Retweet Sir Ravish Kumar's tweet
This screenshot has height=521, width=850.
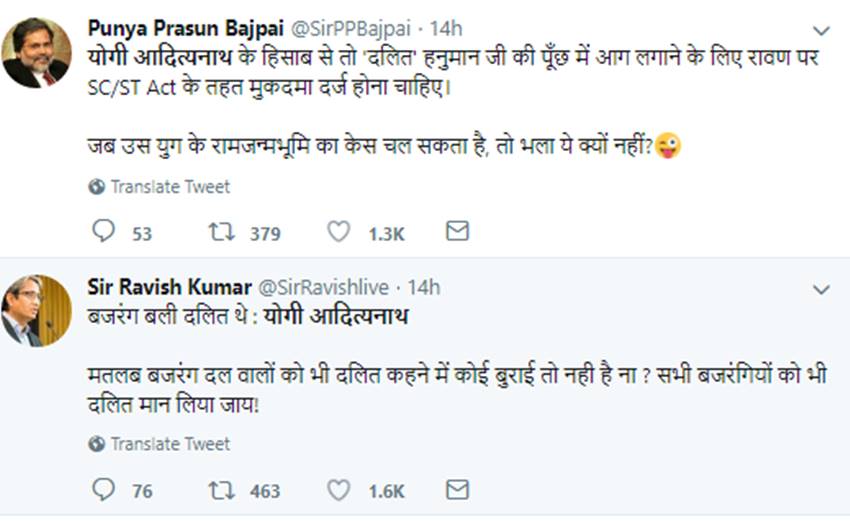pos(220,490)
